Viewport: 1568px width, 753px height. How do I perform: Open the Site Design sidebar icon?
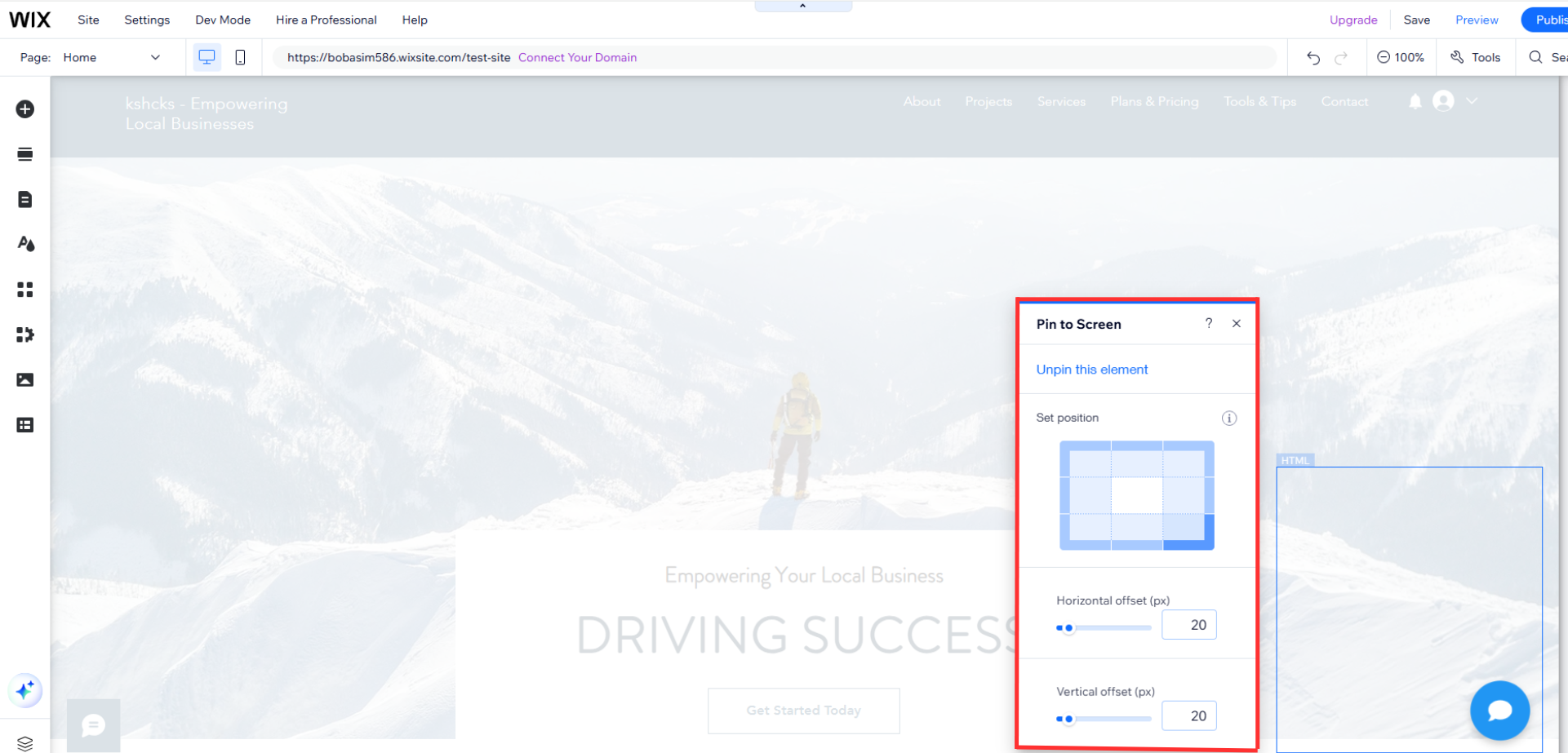(25, 244)
